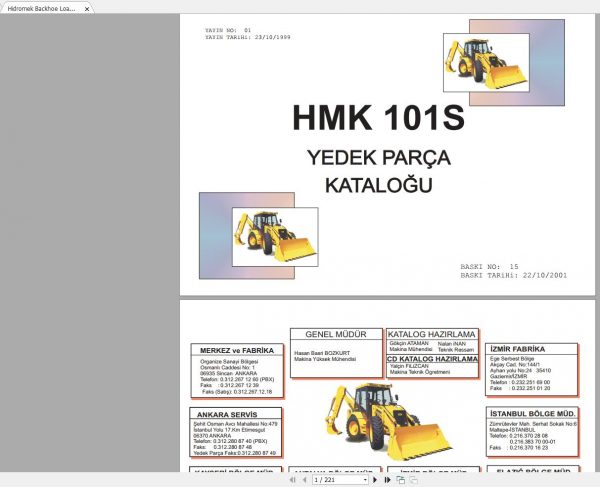Click the KATALOĞU heading
The image size is (600, 487).
(x=378, y=185)
